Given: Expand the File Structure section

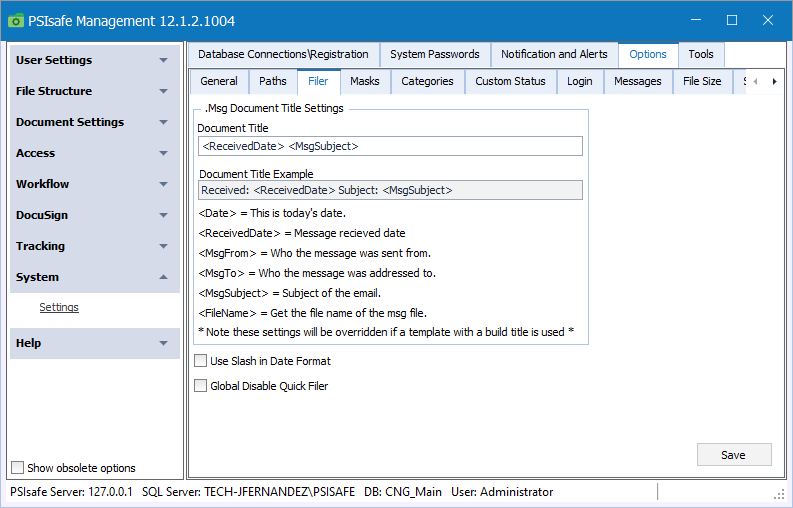Looking at the screenshot, I should pos(95,91).
